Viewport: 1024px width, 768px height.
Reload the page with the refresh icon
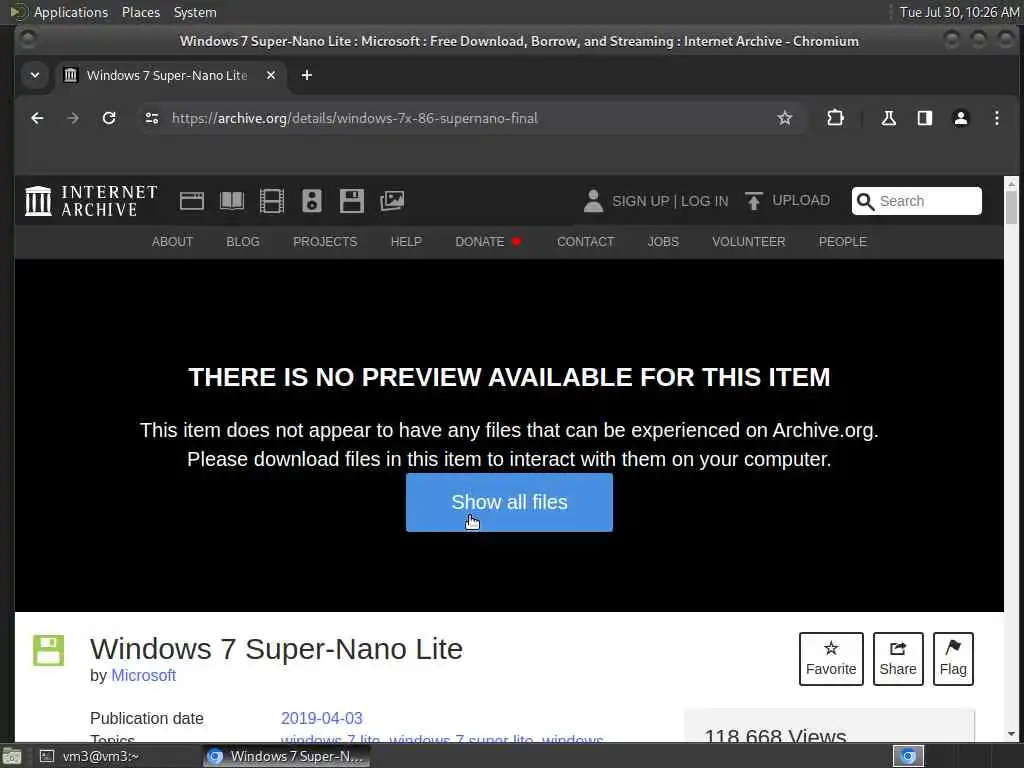coord(109,118)
